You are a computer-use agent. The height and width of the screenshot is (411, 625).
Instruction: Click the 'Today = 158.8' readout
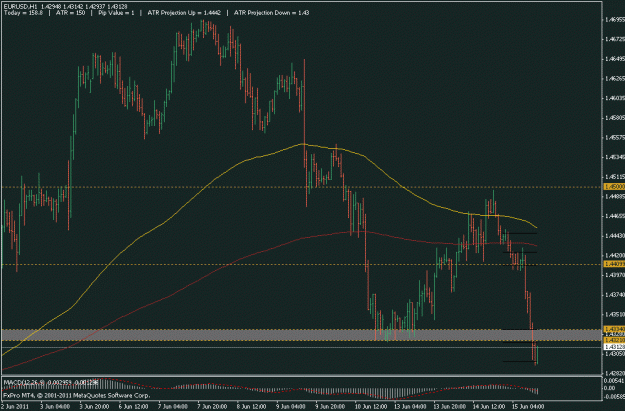[x=23, y=13]
